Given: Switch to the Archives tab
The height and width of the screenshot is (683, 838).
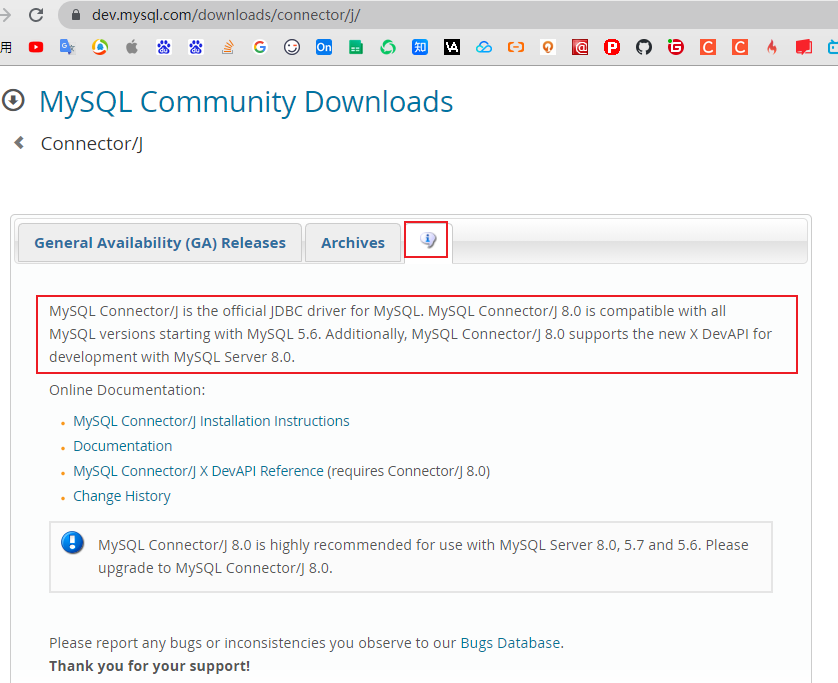Looking at the screenshot, I should click(x=353, y=243).
